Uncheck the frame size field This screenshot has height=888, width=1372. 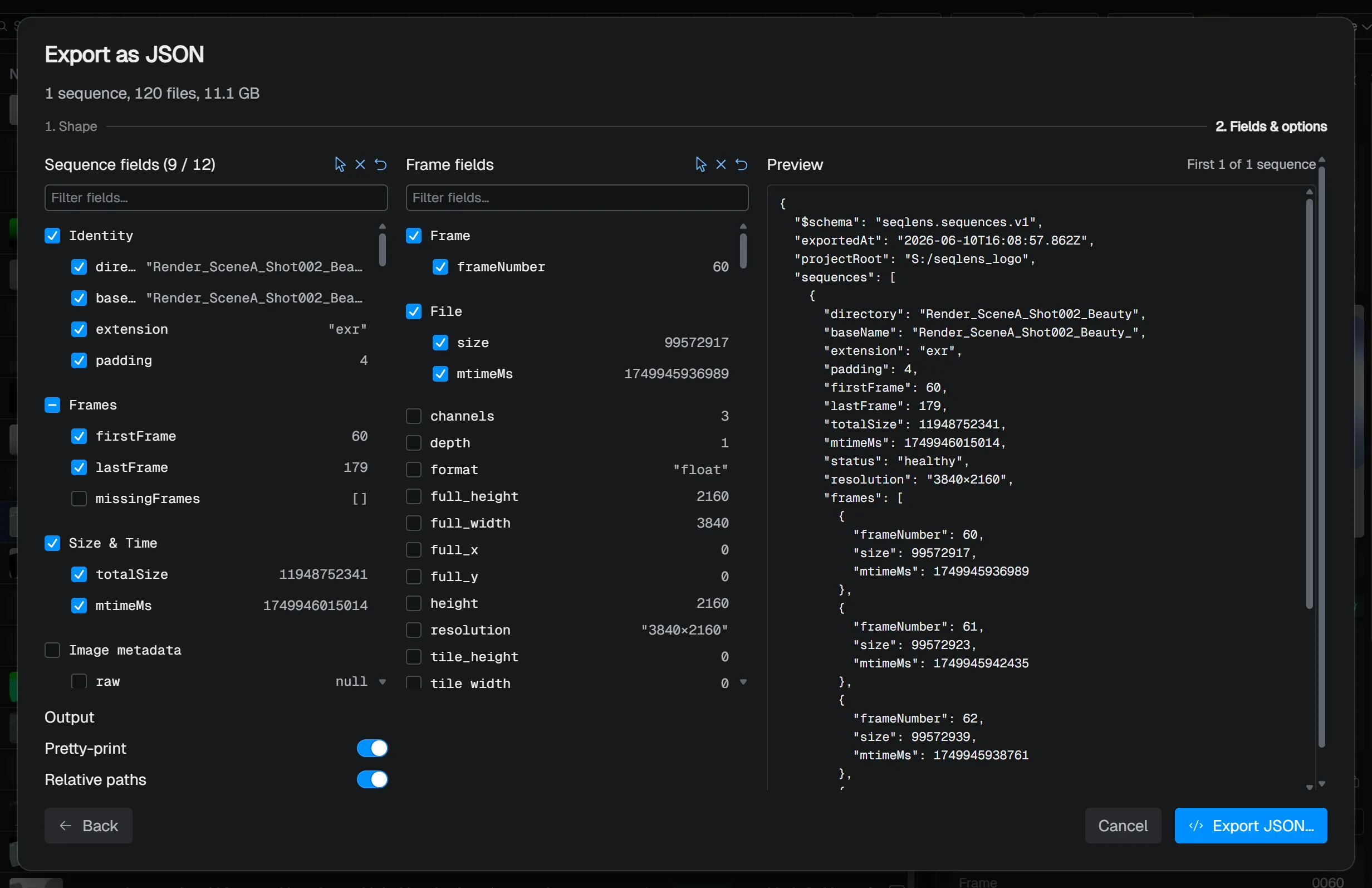point(440,343)
